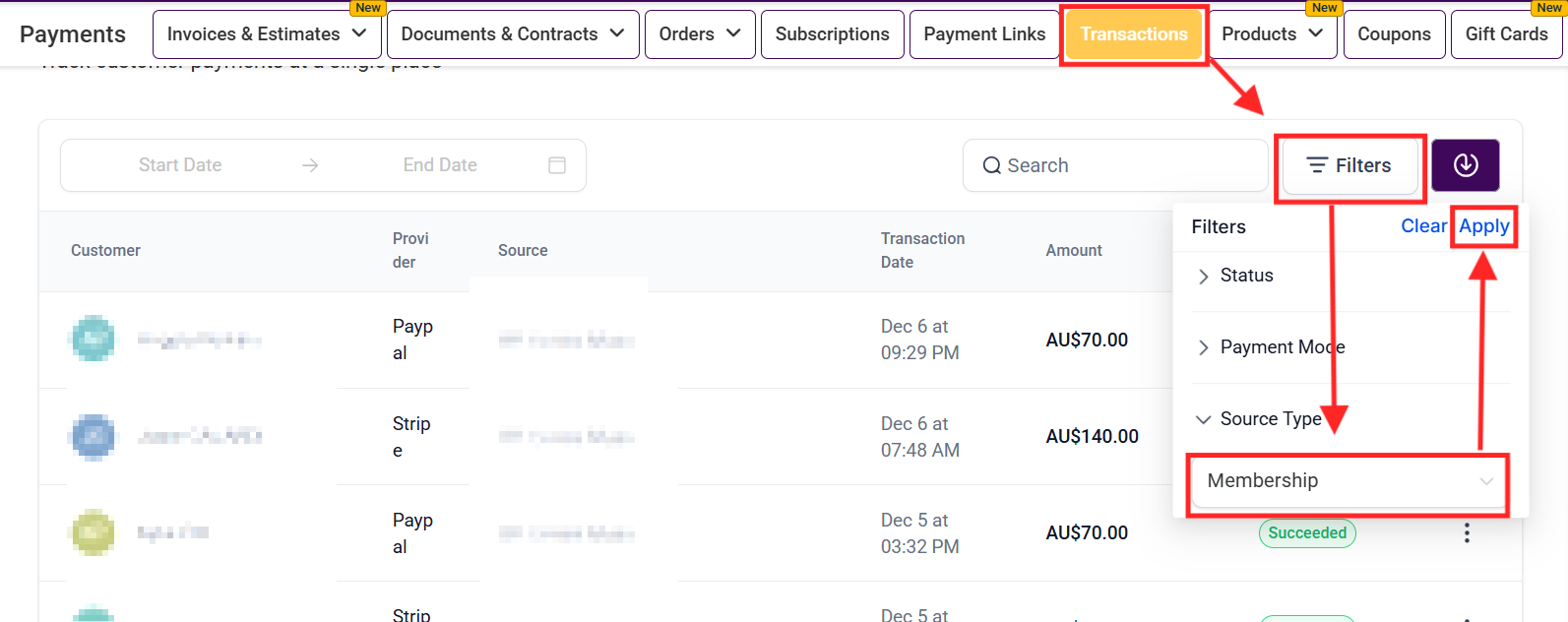Open the Membership source type dropdown
1568x622 pixels.
[1348, 481]
